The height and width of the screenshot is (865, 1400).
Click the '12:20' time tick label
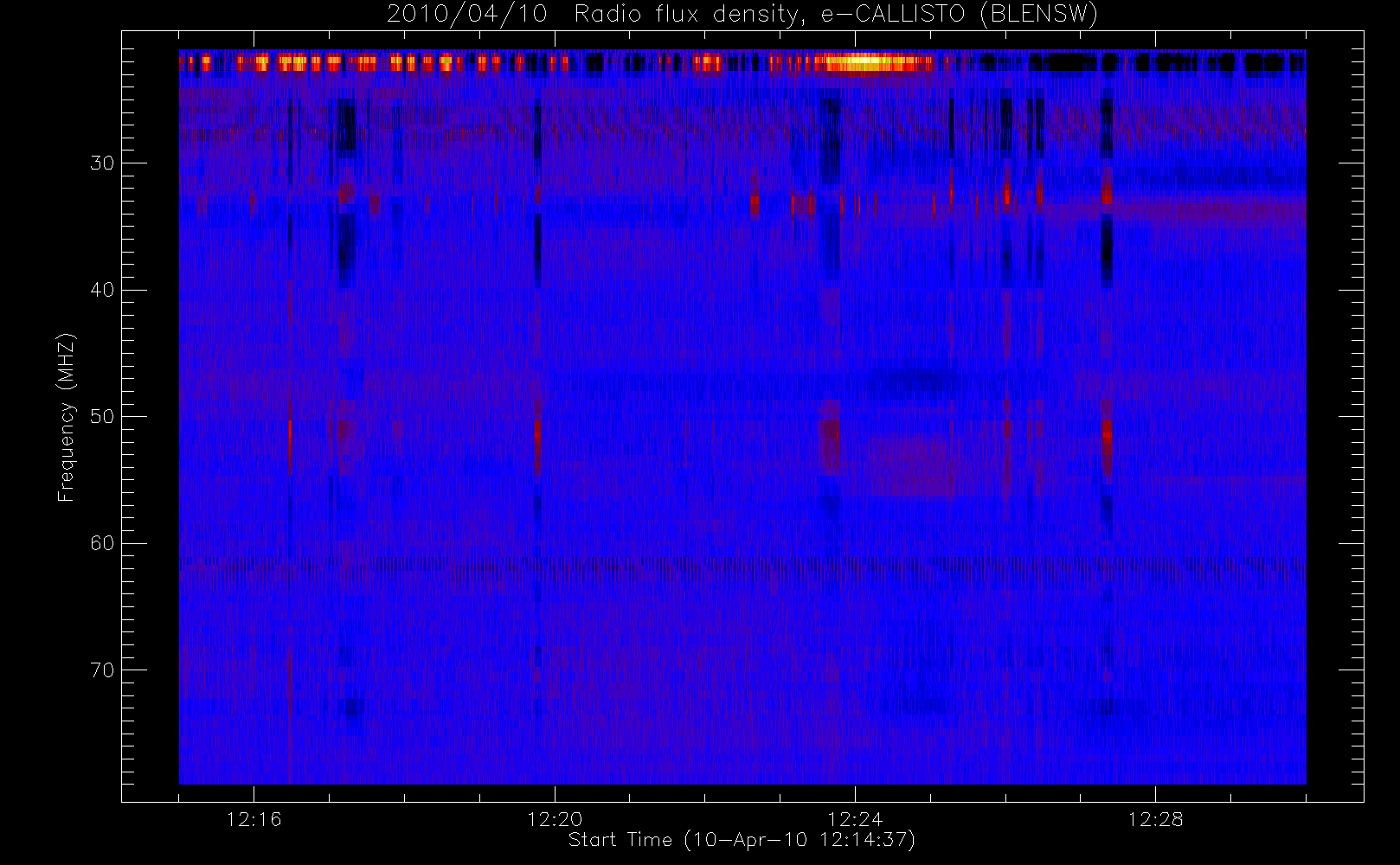tap(555, 819)
